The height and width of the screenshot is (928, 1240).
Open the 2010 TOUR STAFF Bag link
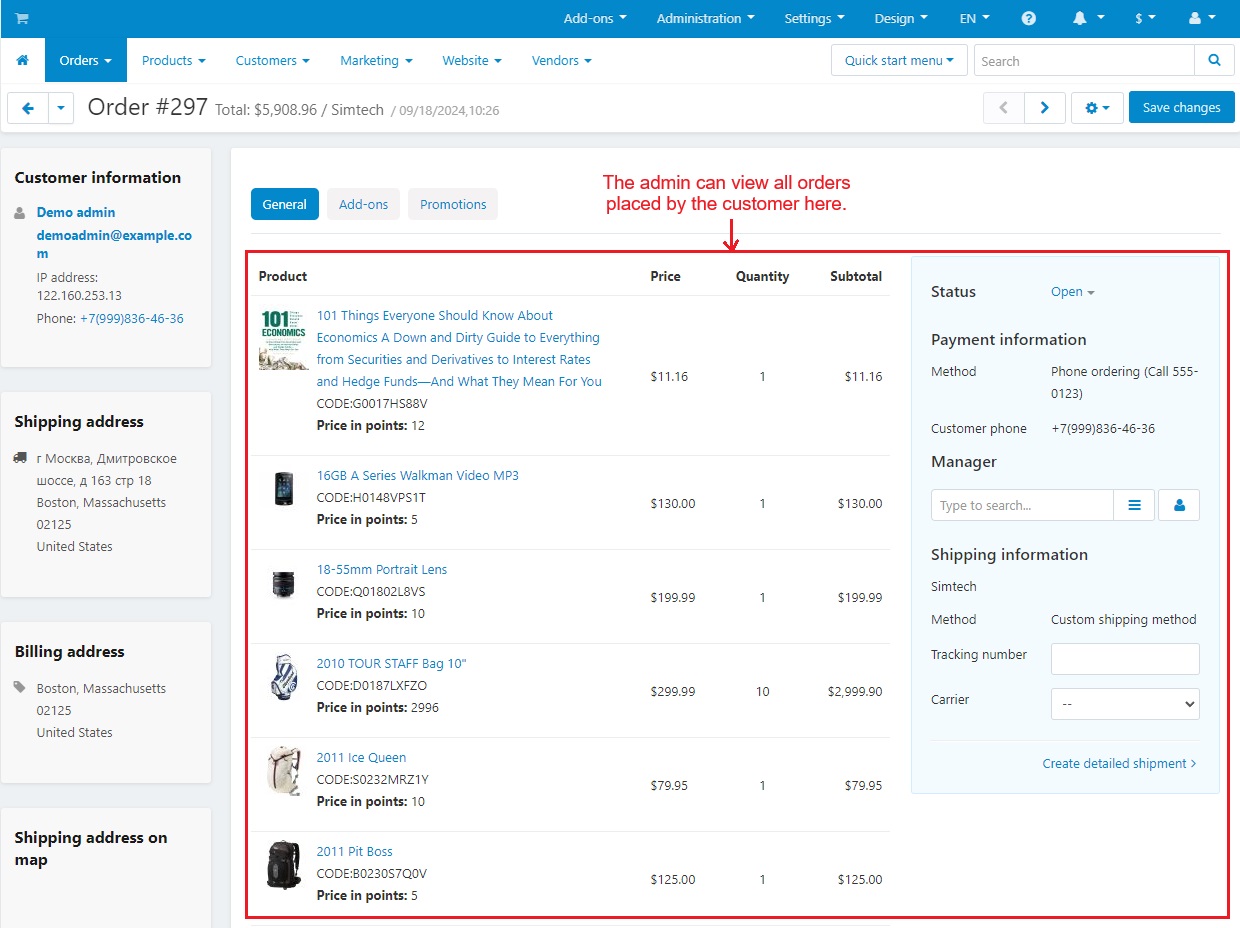click(391, 663)
